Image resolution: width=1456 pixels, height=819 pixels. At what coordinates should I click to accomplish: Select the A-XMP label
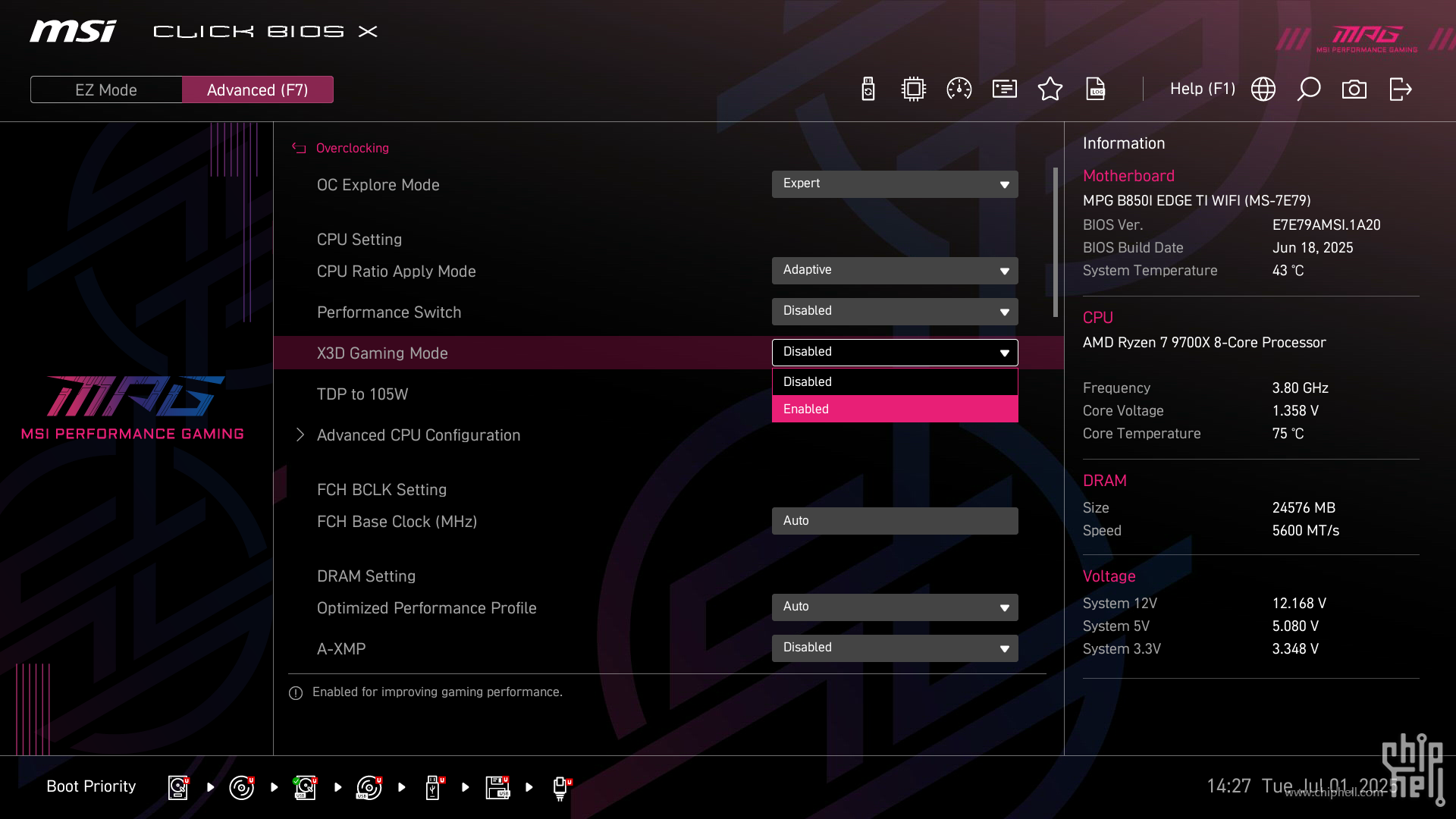341,649
